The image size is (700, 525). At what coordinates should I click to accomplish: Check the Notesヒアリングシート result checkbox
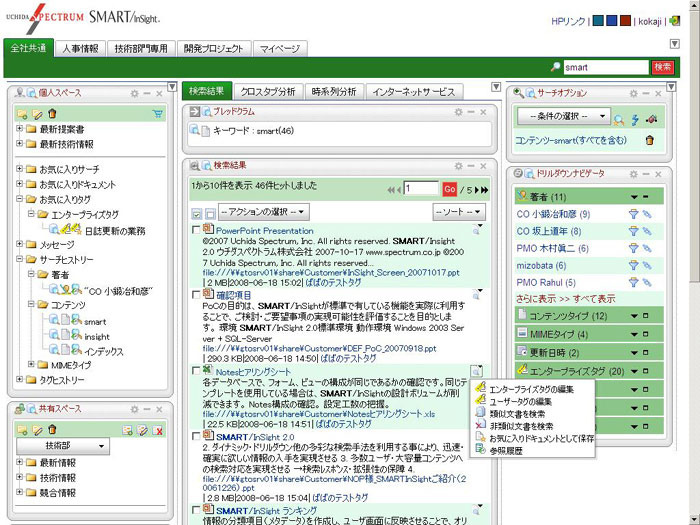tap(196, 371)
